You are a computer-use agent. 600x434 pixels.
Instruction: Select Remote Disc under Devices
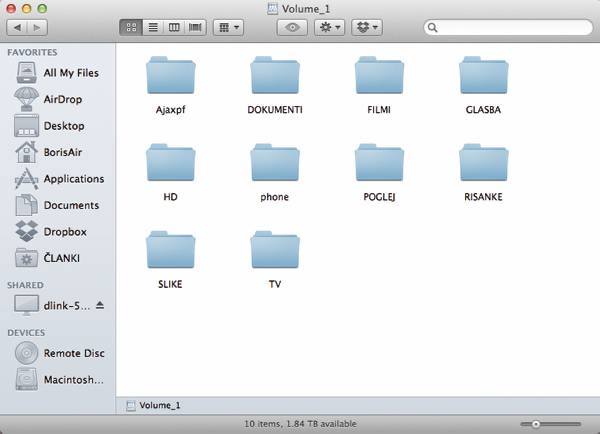click(x=59, y=353)
